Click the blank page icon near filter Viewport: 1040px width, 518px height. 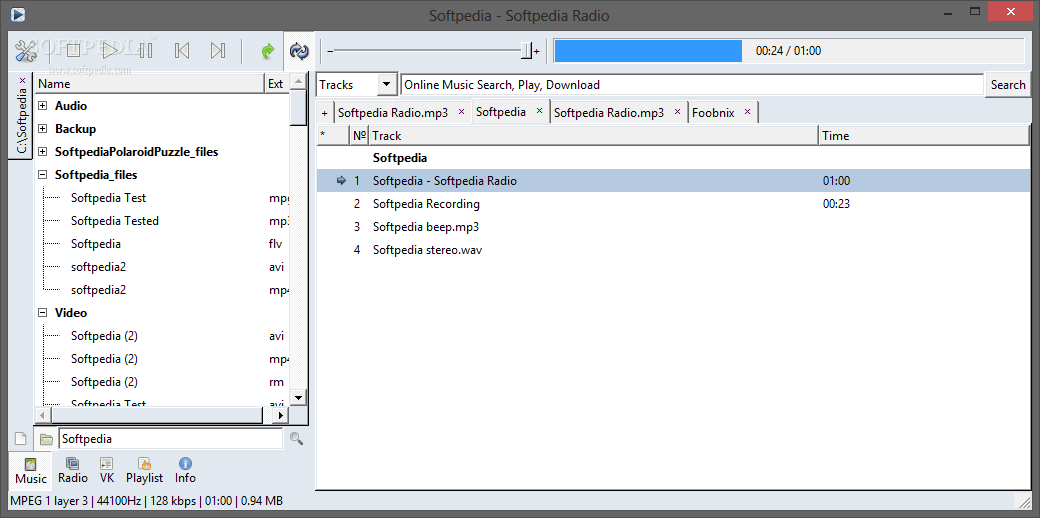point(21,439)
